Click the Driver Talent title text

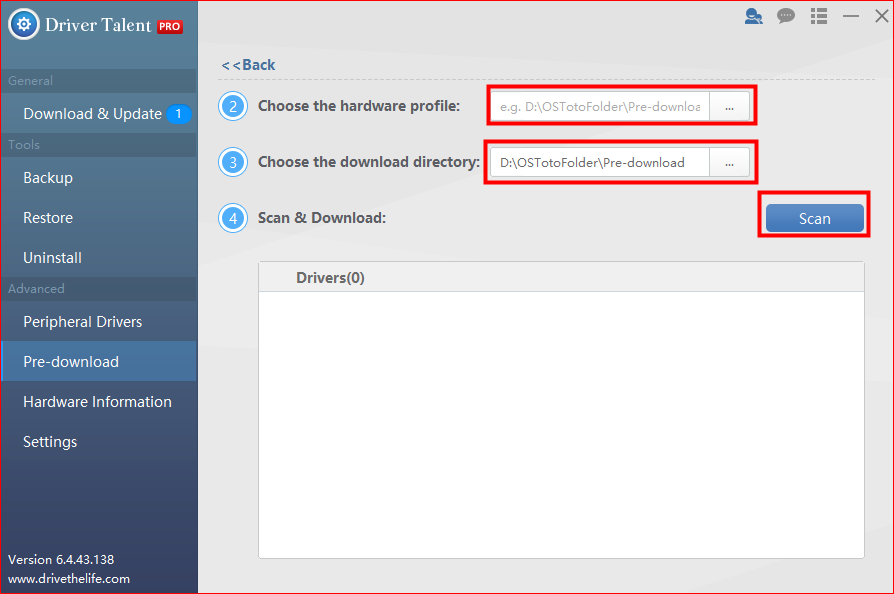pos(98,25)
